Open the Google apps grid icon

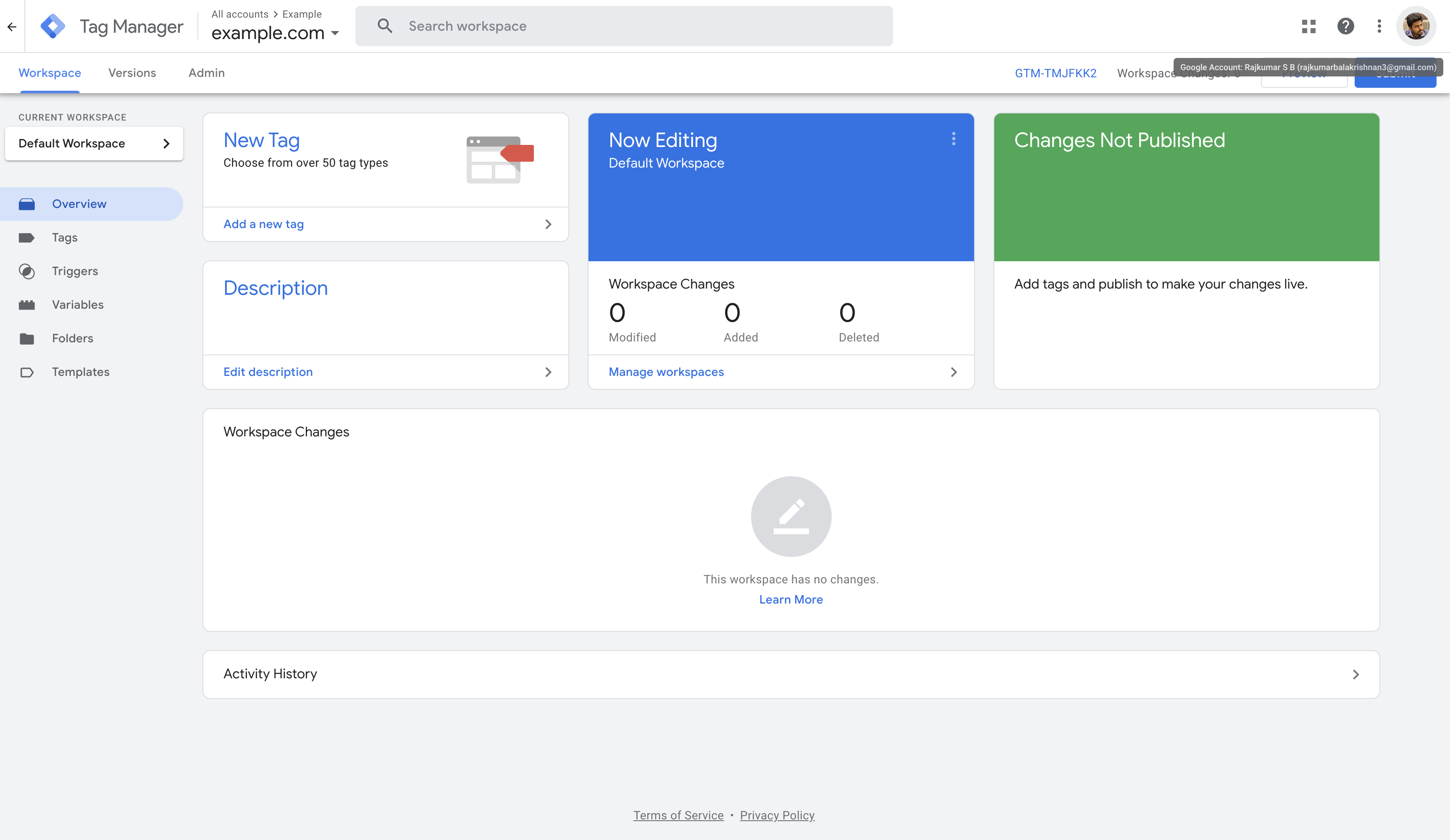pyautogui.click(x=1308, y=26)
